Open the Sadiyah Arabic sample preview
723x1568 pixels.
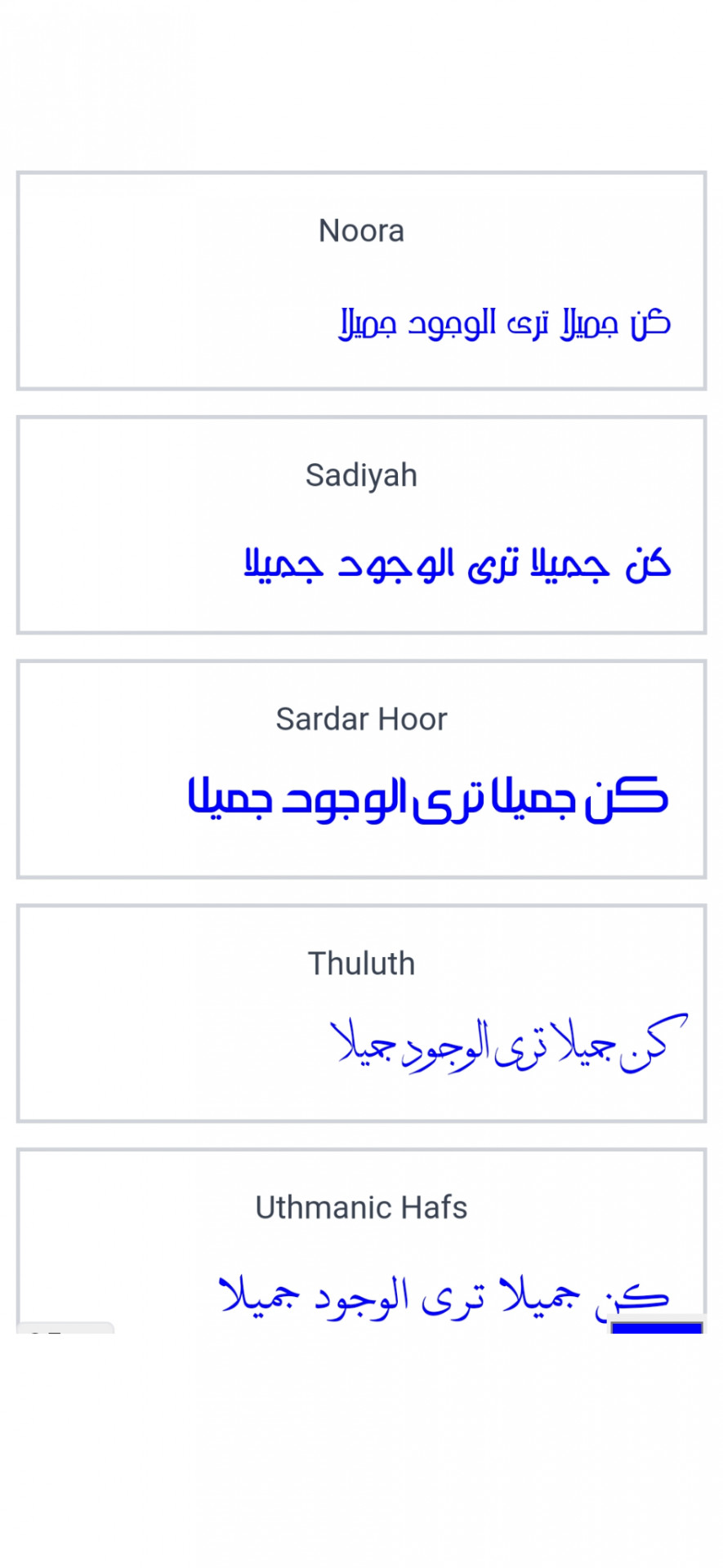click(457, 564)
